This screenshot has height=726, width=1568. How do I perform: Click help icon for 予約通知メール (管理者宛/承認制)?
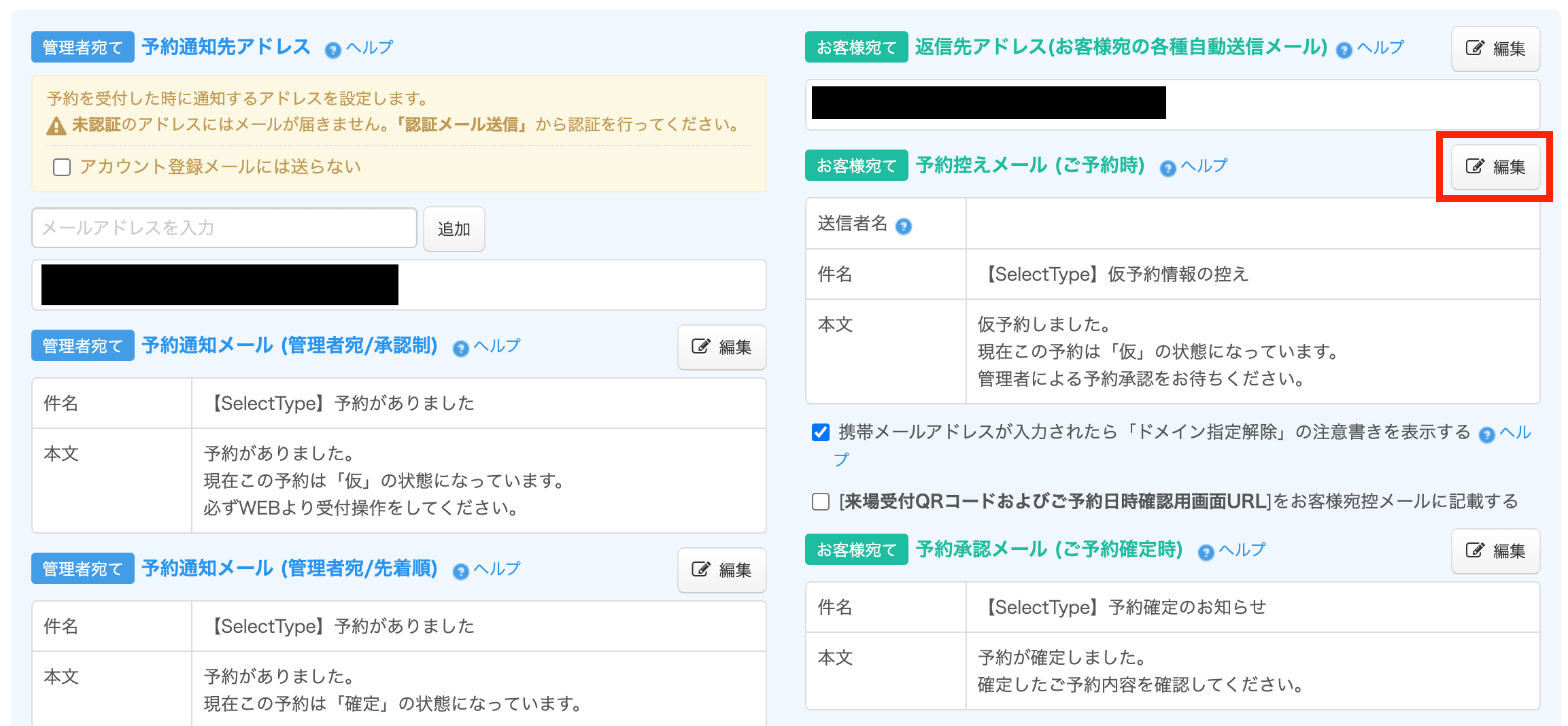tap(461, 348)
